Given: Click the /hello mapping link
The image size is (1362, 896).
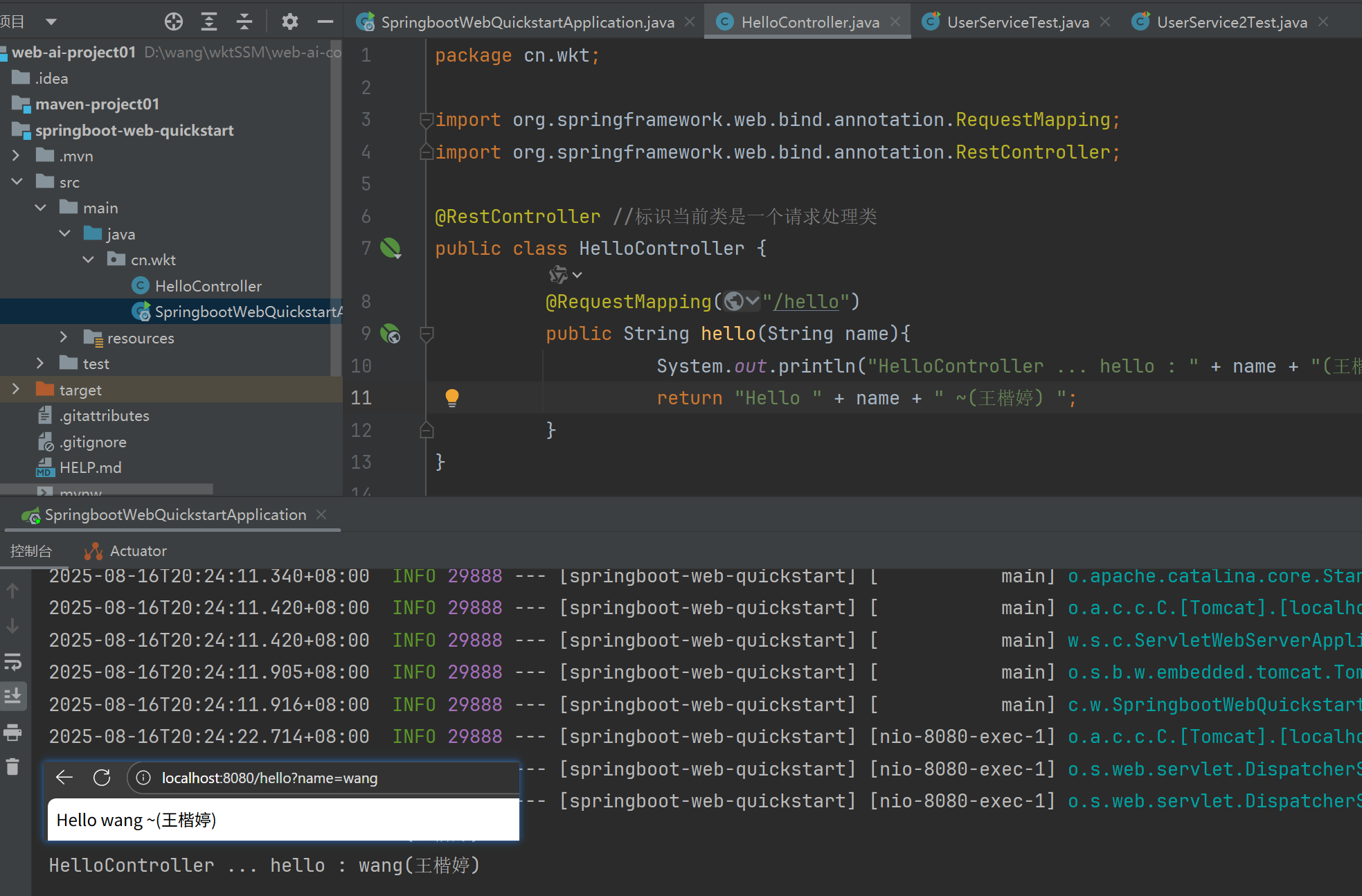Looking at the screenshot, I should (806, 302).
